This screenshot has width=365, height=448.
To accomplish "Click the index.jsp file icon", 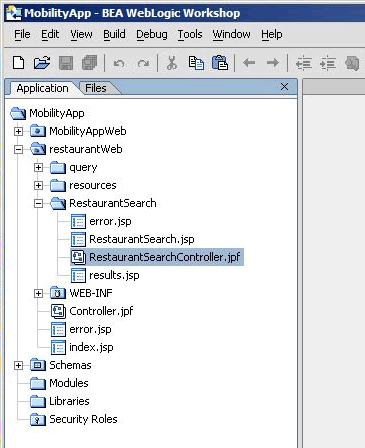I will click(58, 347).
